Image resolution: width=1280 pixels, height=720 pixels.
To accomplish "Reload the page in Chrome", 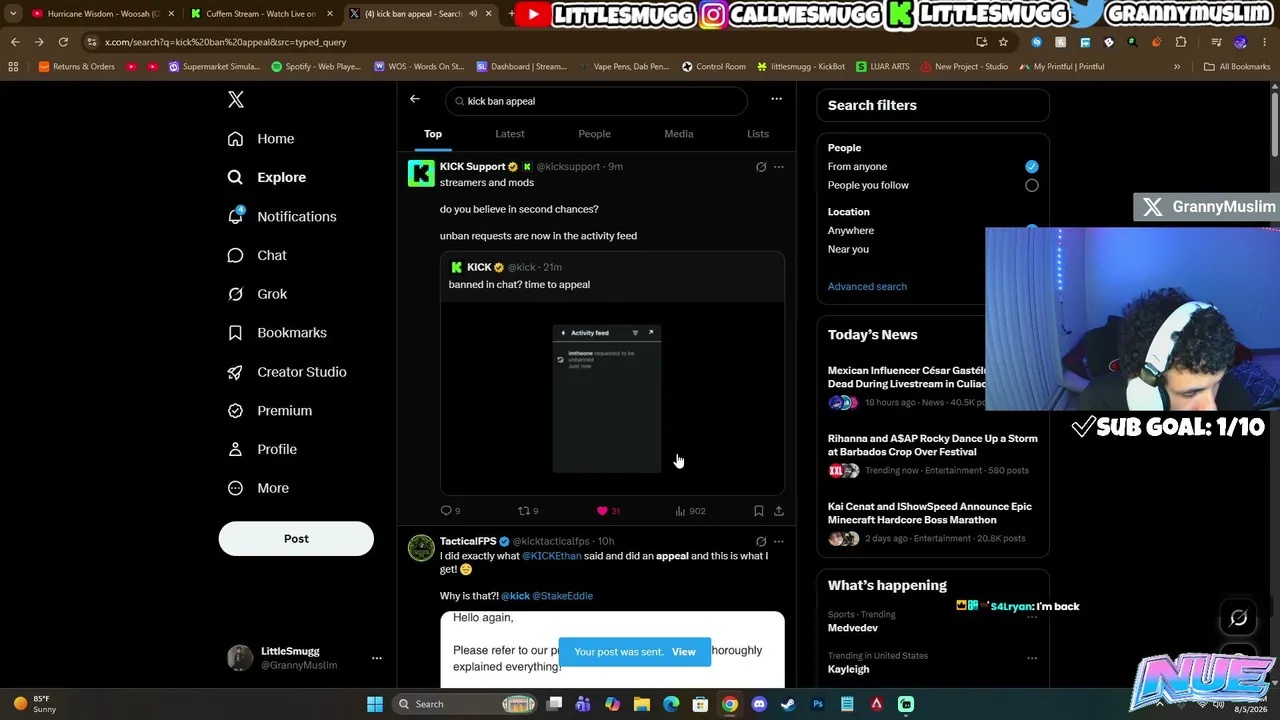I will click(x=63, y=42).
